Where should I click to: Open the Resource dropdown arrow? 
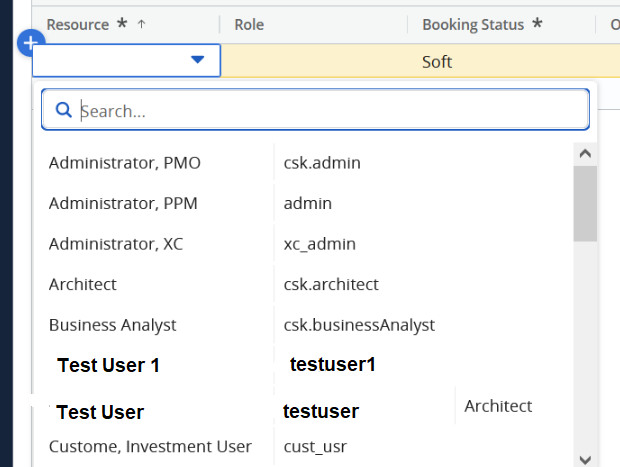pyautogui.click(x=198, y=61)
